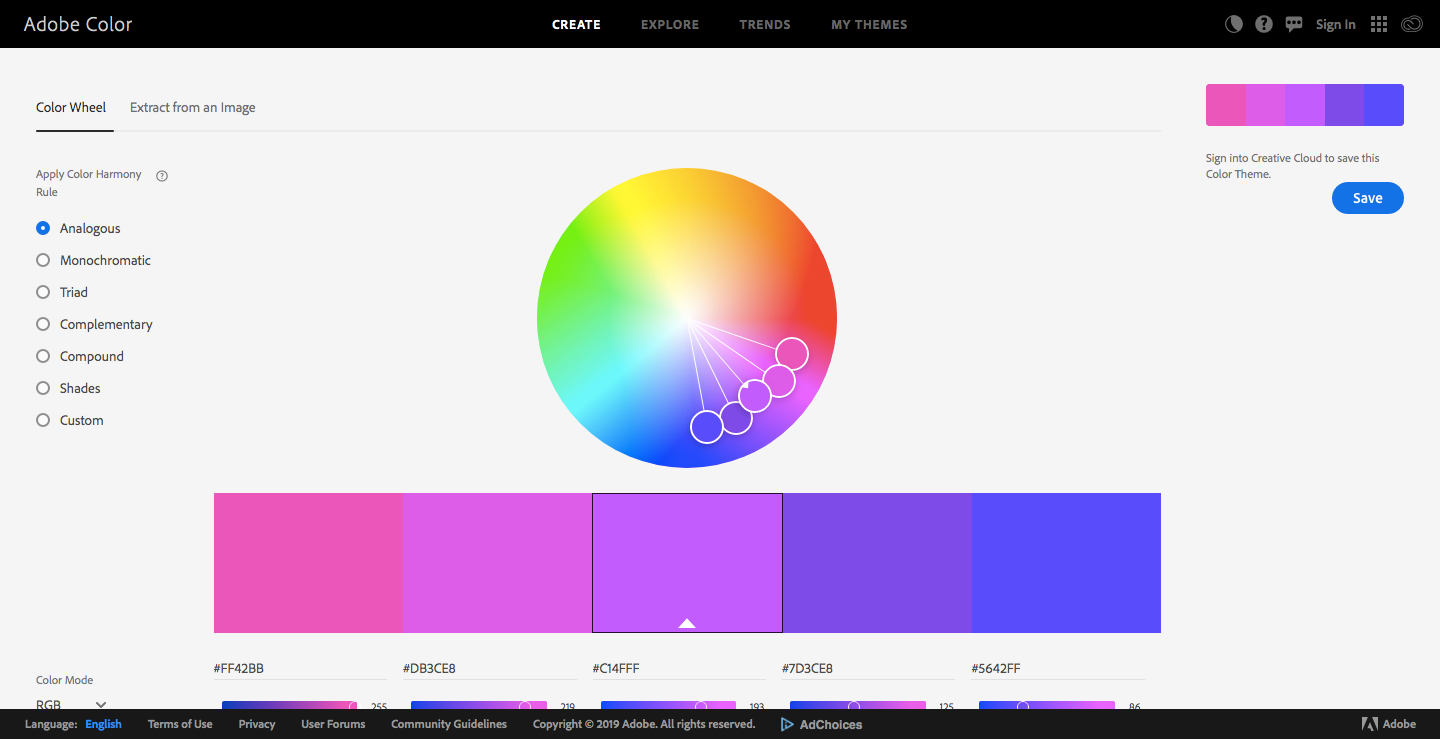Click the Sign In link
The width and height of the screenshot is (1440, 739).
pyautogui.click(x=1336, y=24)
